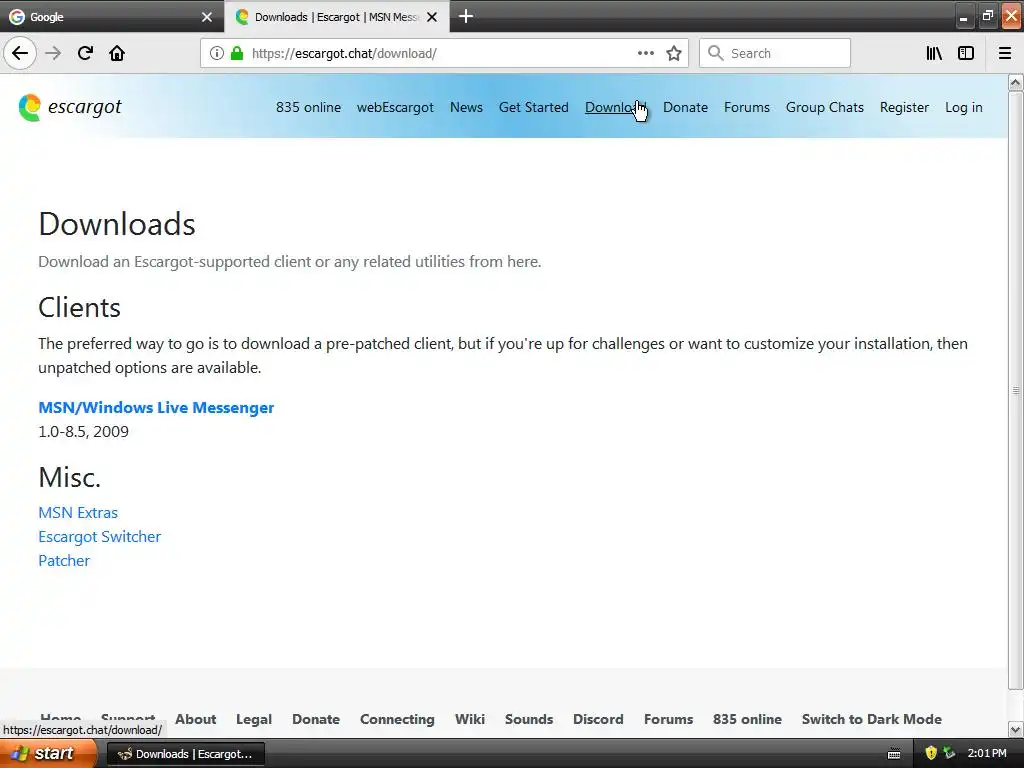This screenshot has width=1024, height=768.
Task: Click the footer Forums link
Action: 668,719
